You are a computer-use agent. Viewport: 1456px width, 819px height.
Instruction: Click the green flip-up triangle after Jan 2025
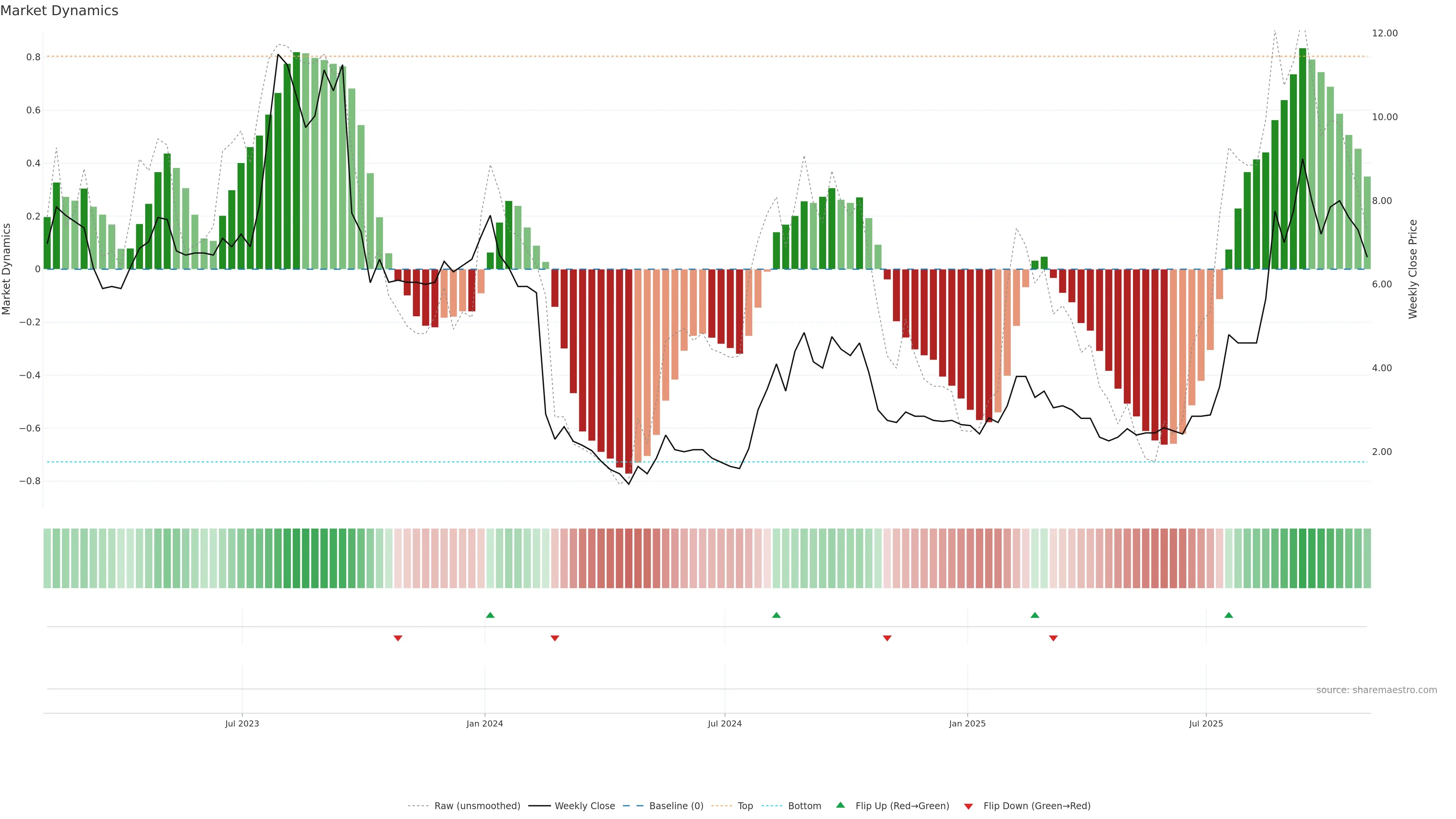pos(1034,615)
